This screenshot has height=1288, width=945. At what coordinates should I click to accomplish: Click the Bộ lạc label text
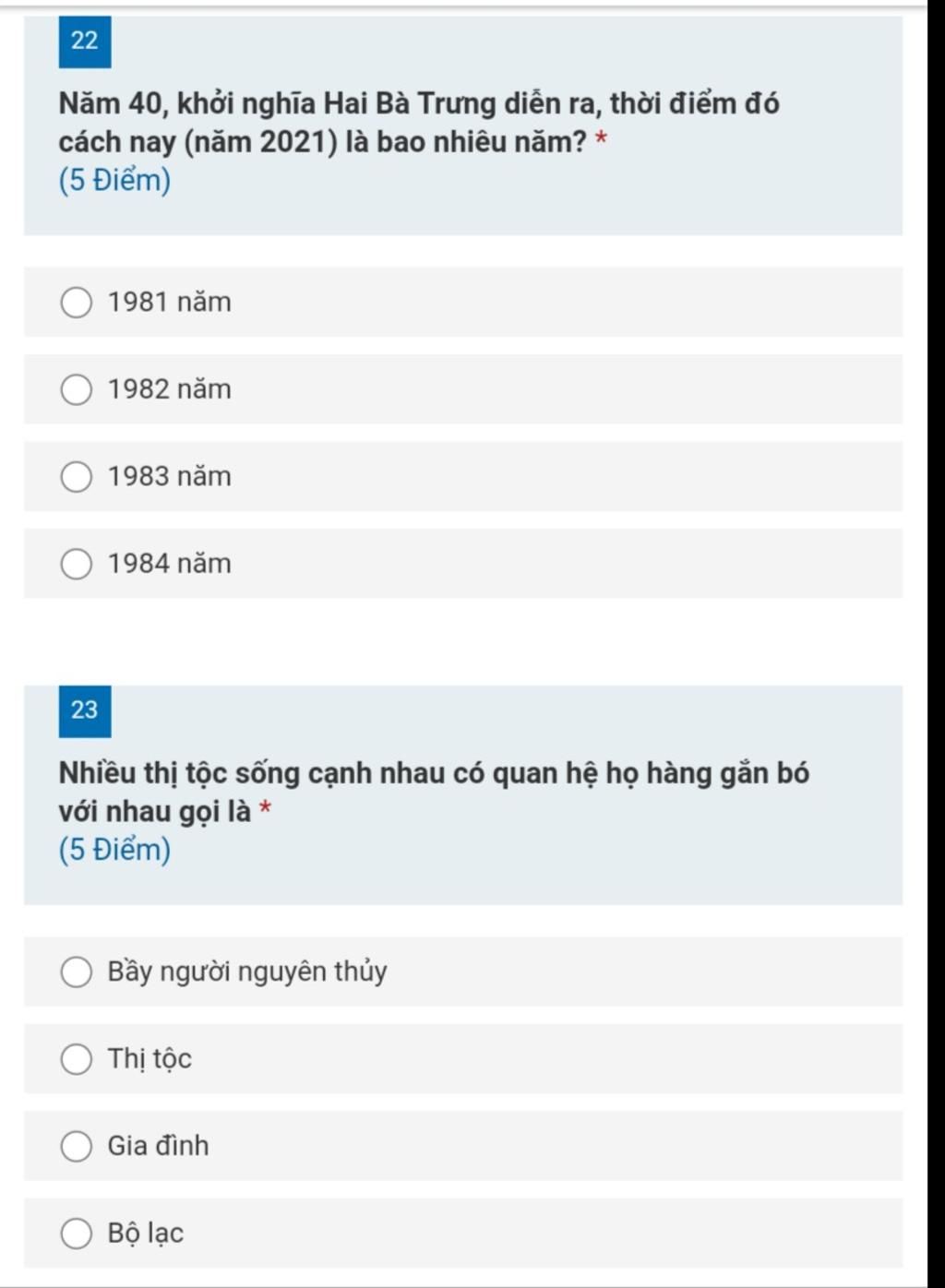coord(146,1234)
